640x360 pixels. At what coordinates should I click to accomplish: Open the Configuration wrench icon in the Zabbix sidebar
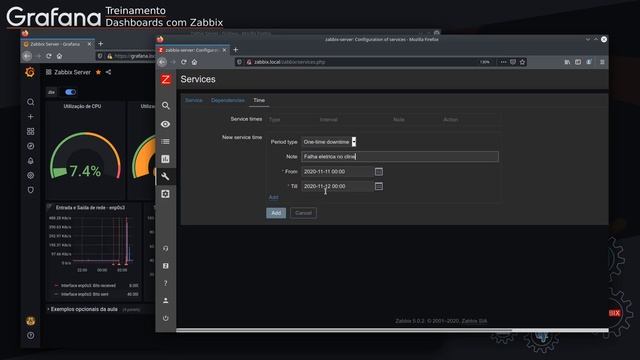(x=165, y=176)
